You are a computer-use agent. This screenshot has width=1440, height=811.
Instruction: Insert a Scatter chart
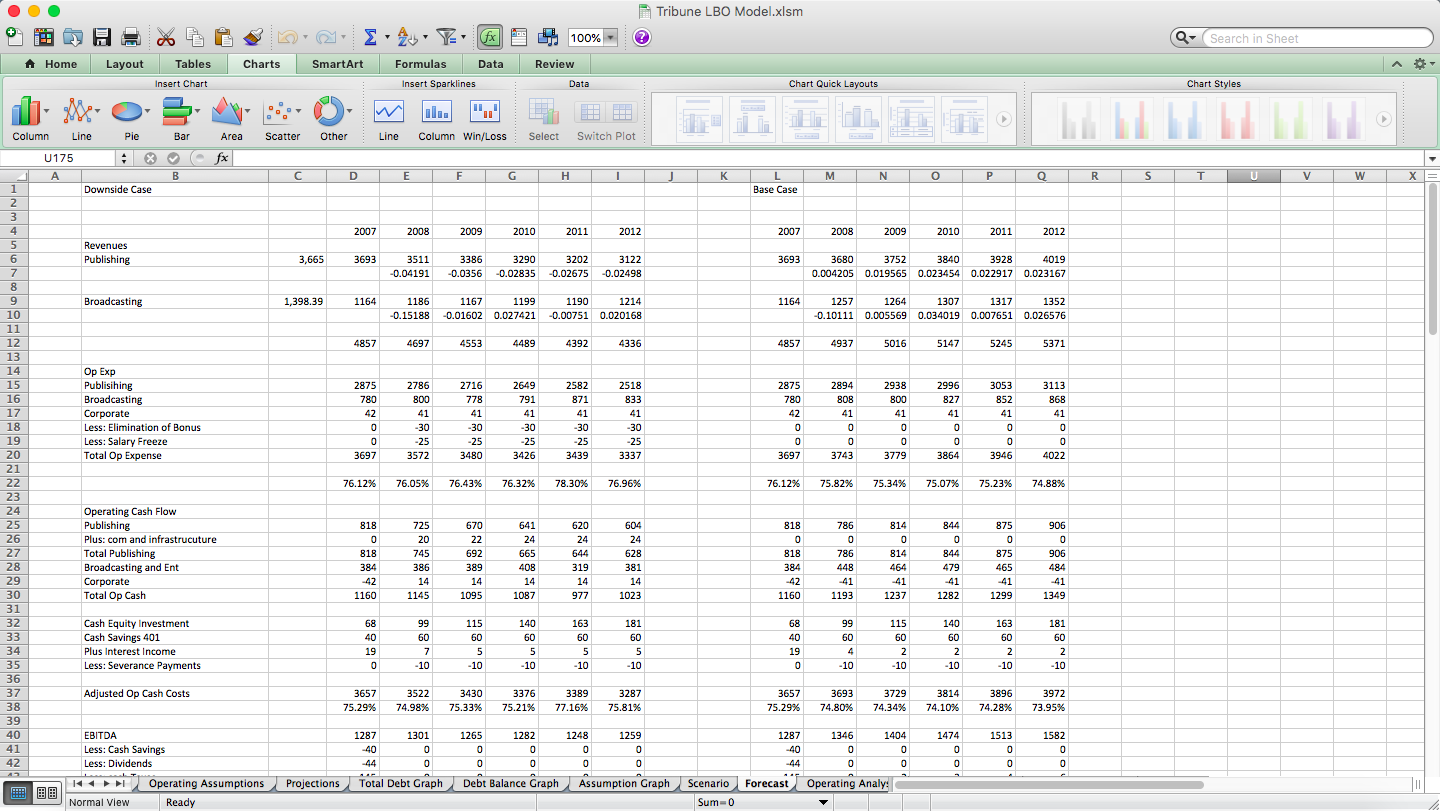pos(281,112)
